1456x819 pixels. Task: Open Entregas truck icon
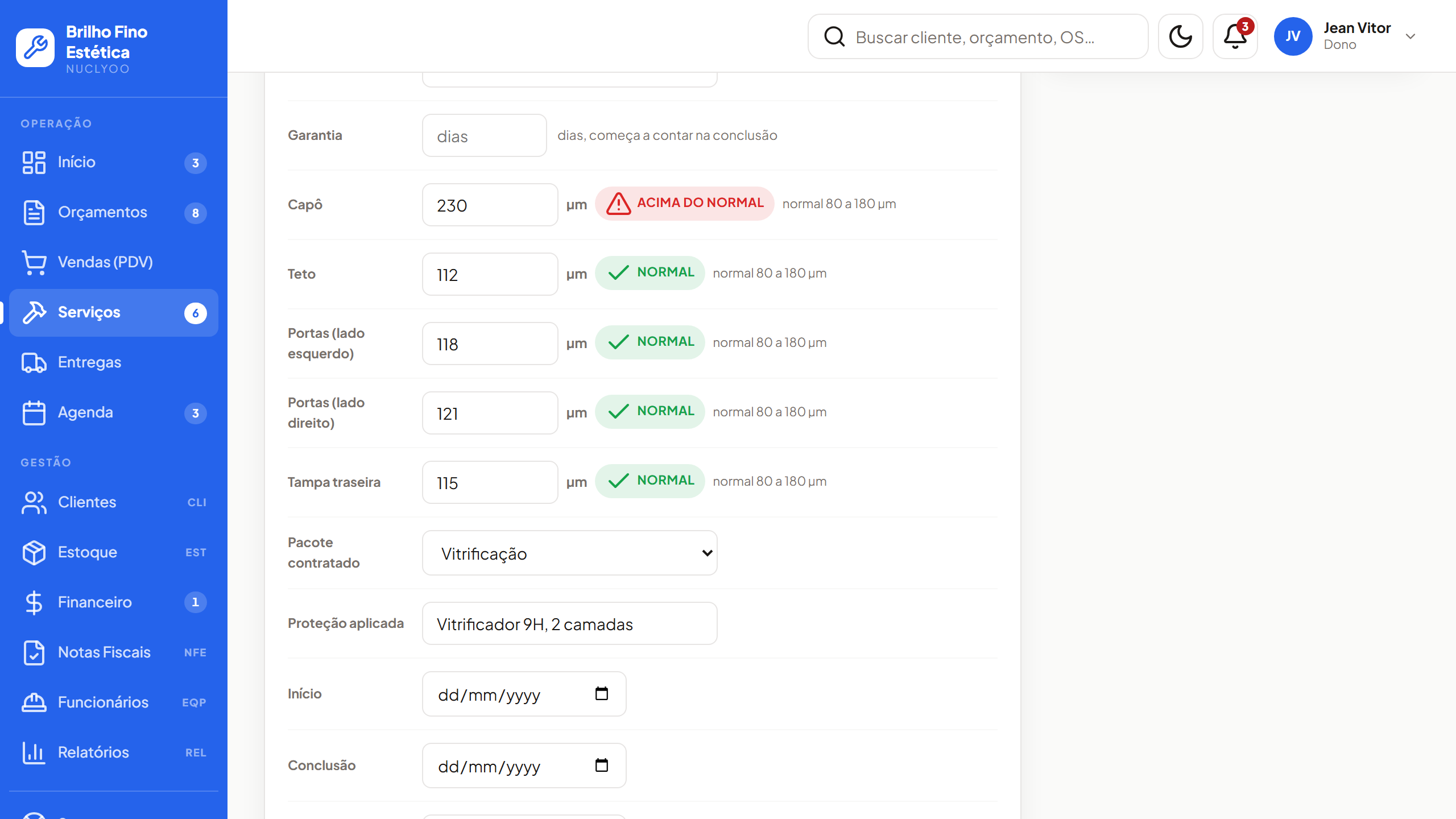click(x=34, y=363)
